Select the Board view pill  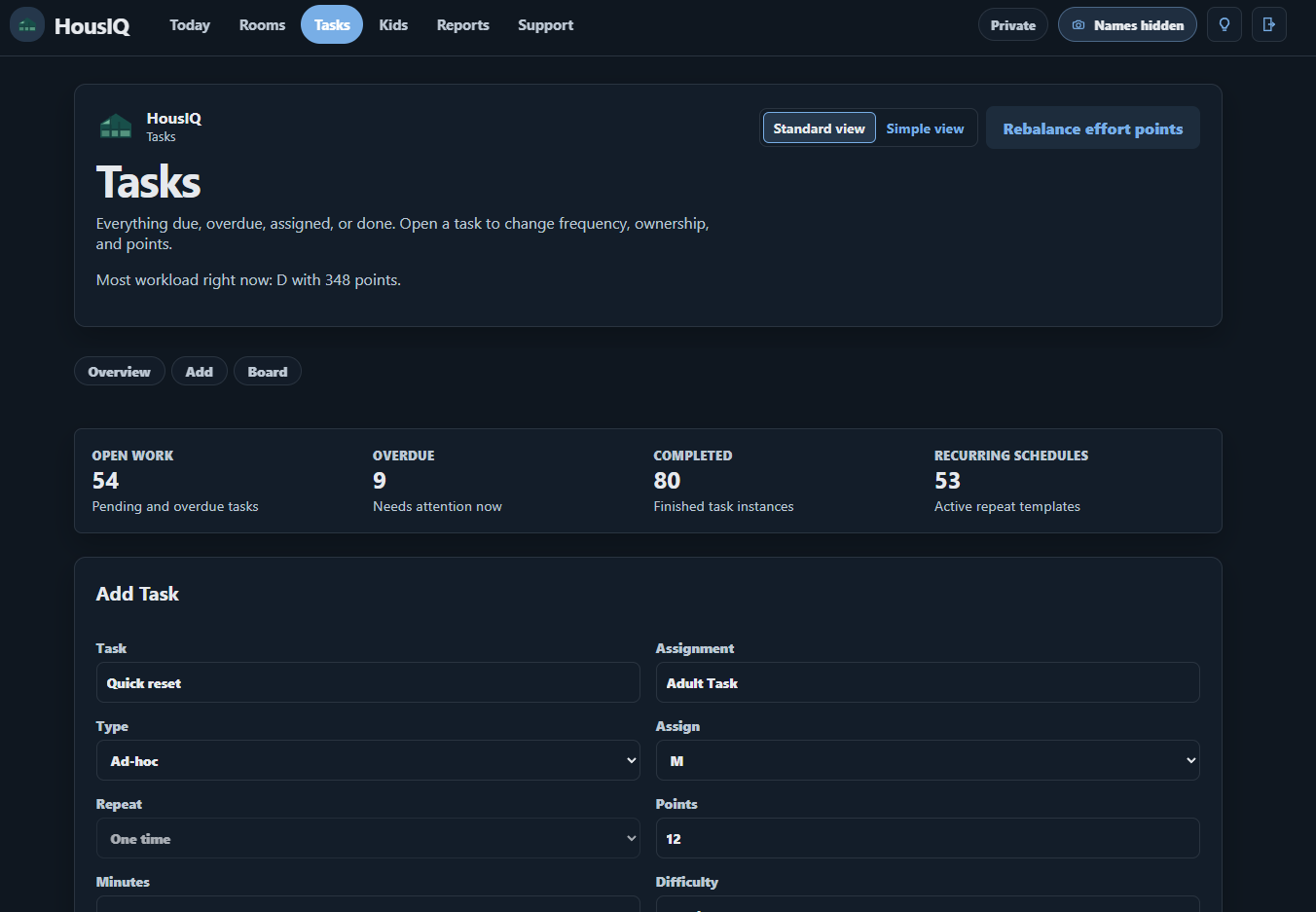tap(267, 371)
